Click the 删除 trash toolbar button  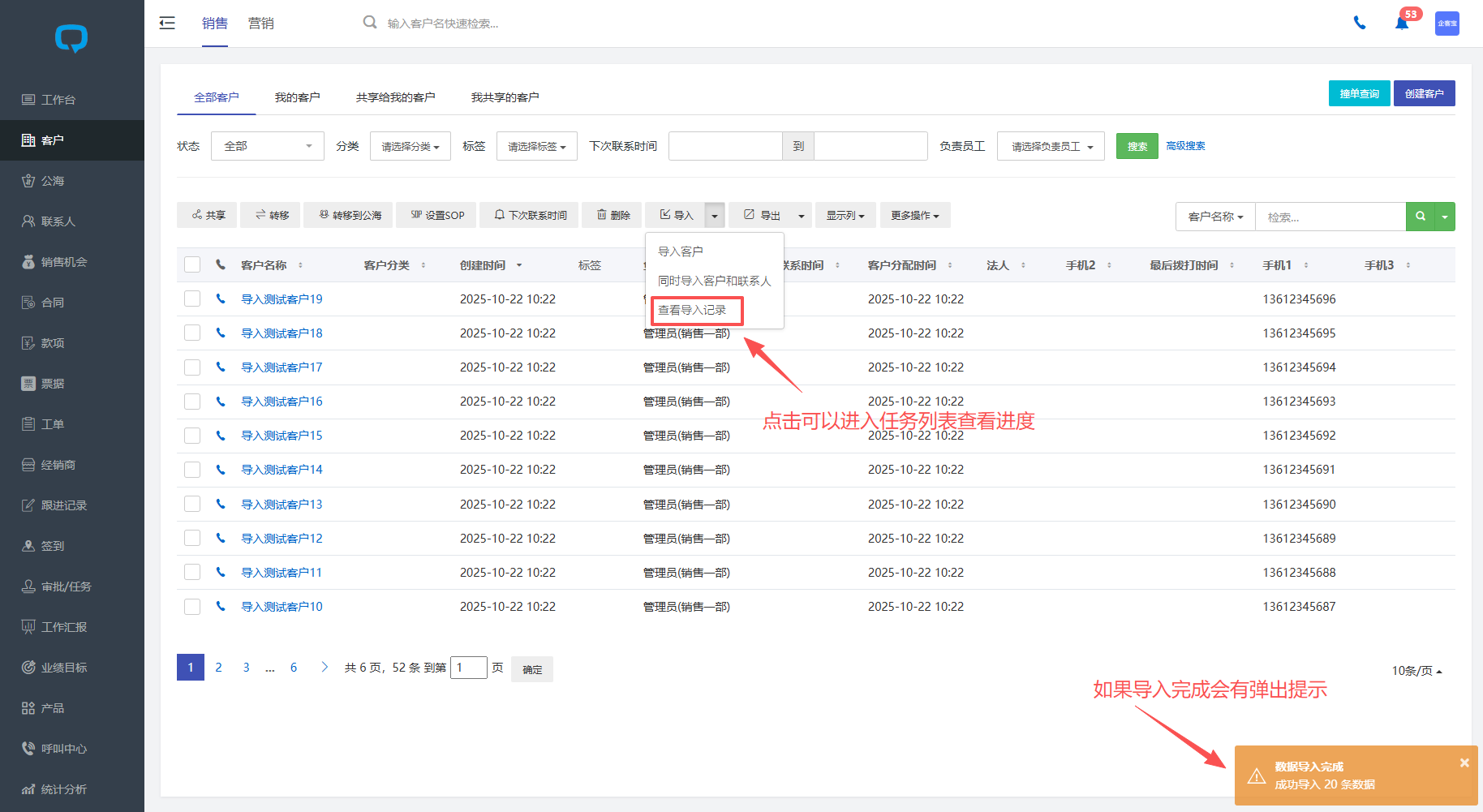613,215
